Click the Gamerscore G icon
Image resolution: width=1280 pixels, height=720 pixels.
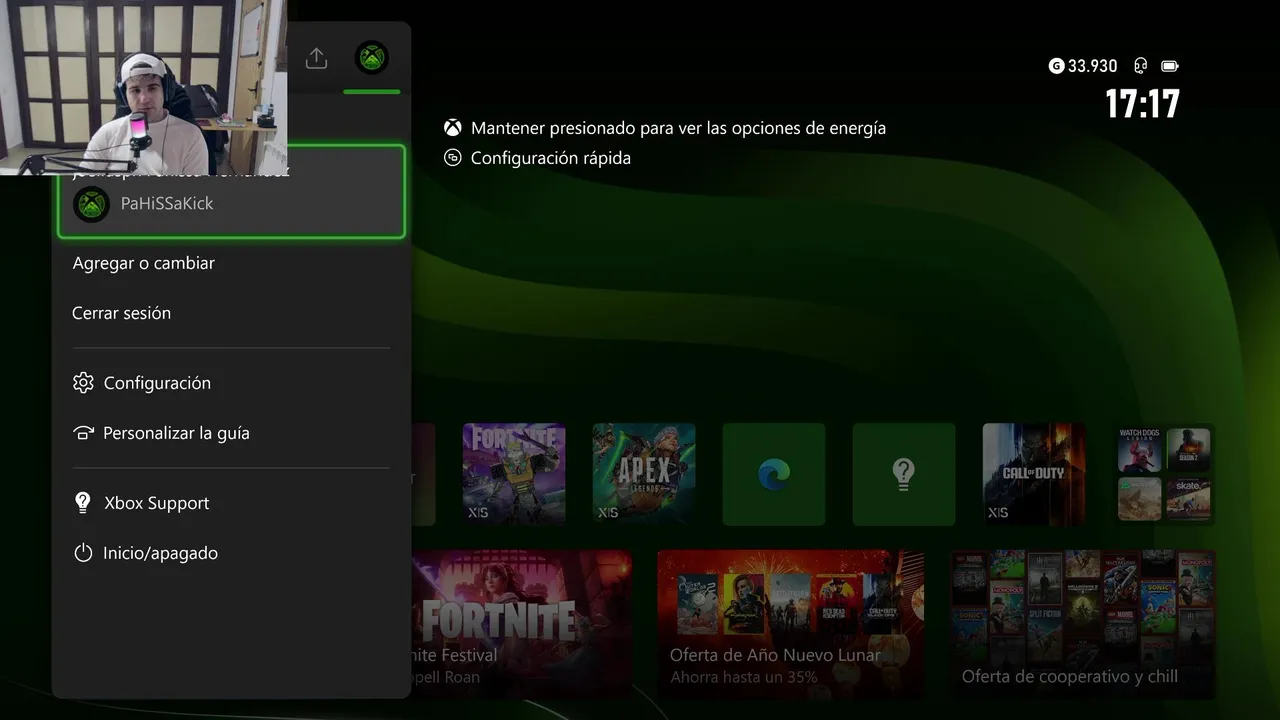tap(1056, 66)
